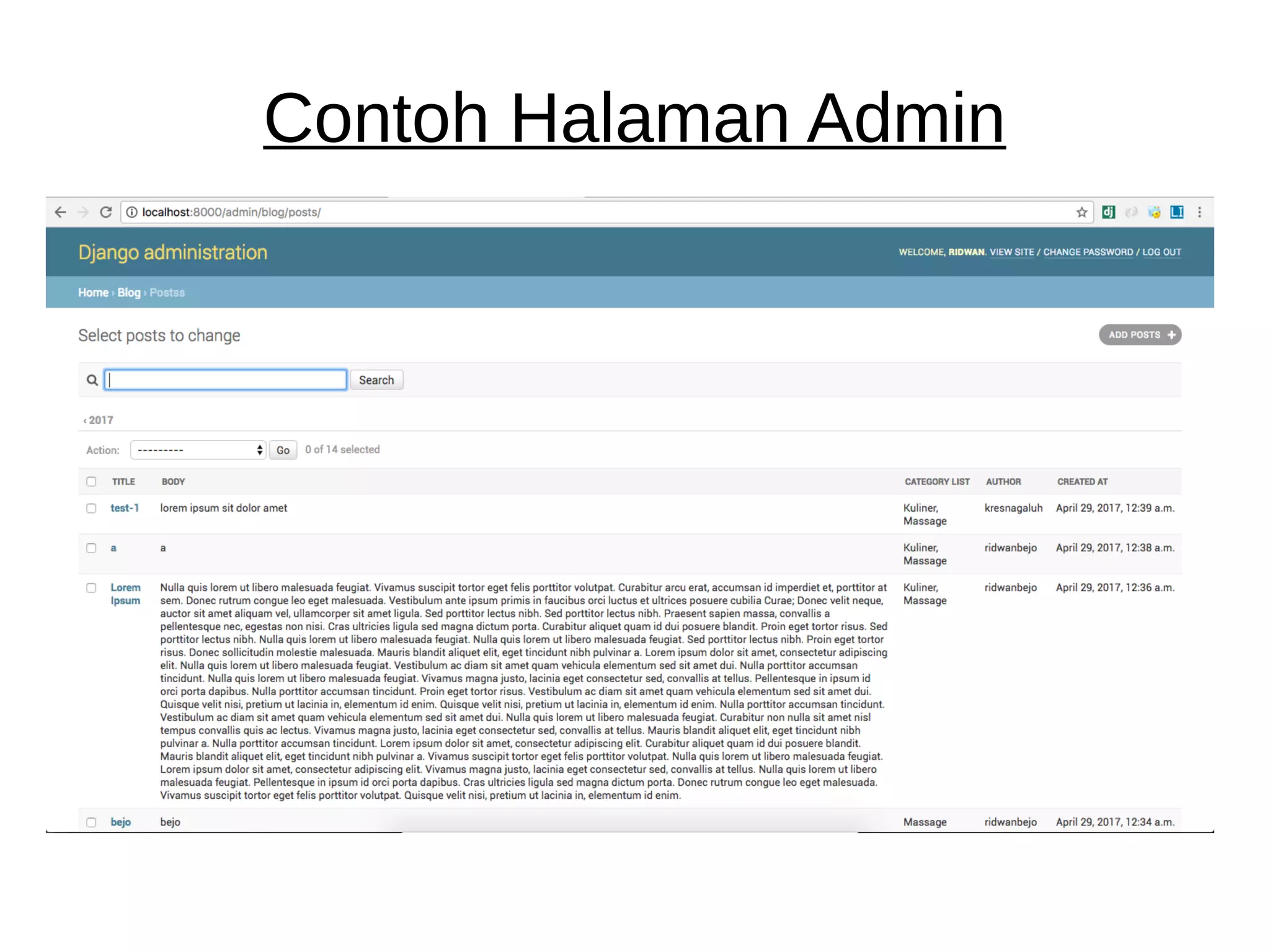This screenshot has width=1270, height=952.
Task: Click the Author column header
Action: click(1003, 481)
